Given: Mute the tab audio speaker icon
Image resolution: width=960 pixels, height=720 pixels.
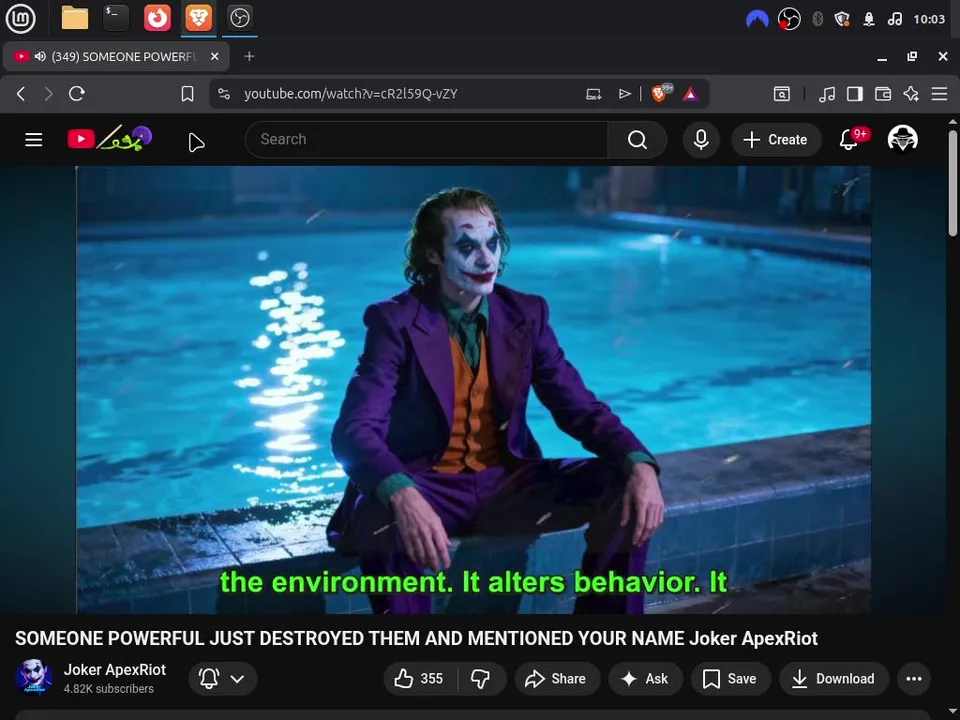Looking at the screenshot, I should [x=40, y=56].
